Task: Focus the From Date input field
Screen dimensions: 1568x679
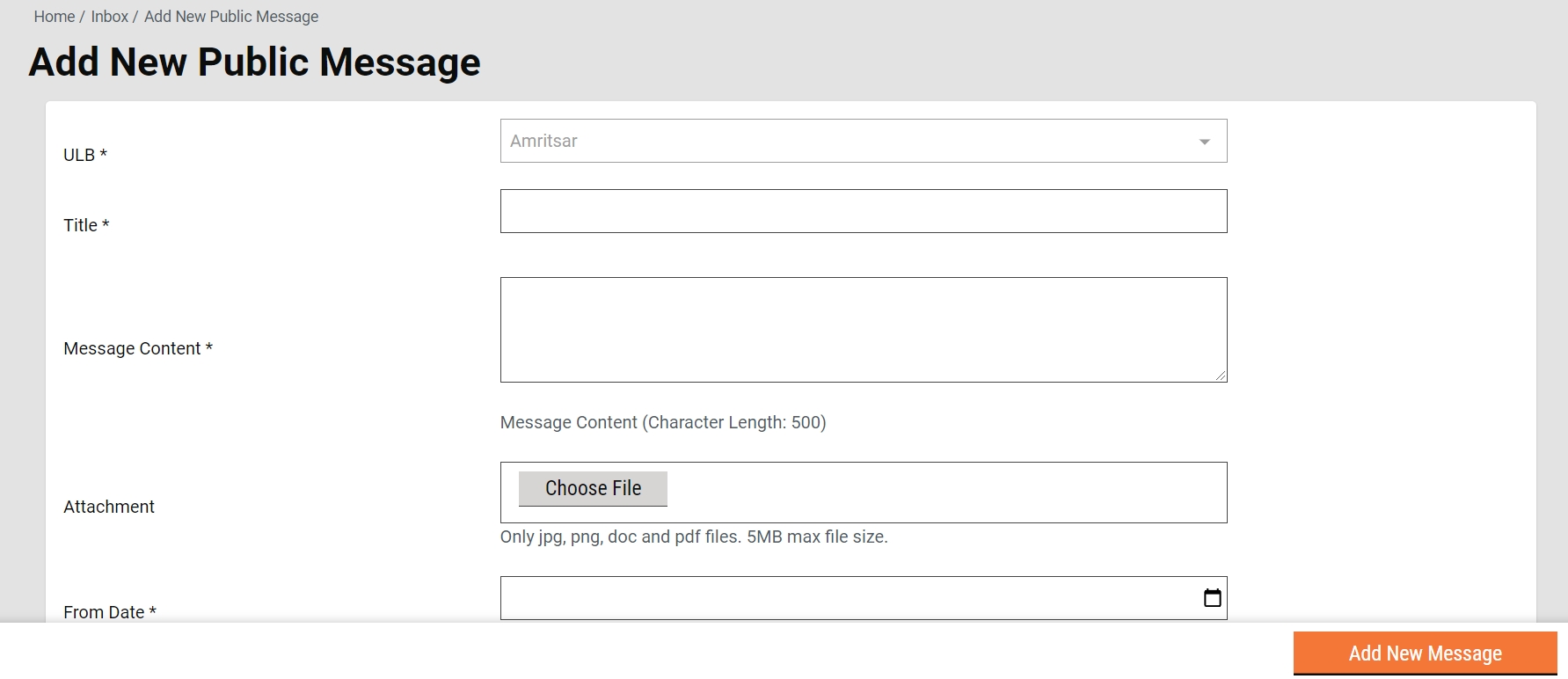Action: click(844, 598)
